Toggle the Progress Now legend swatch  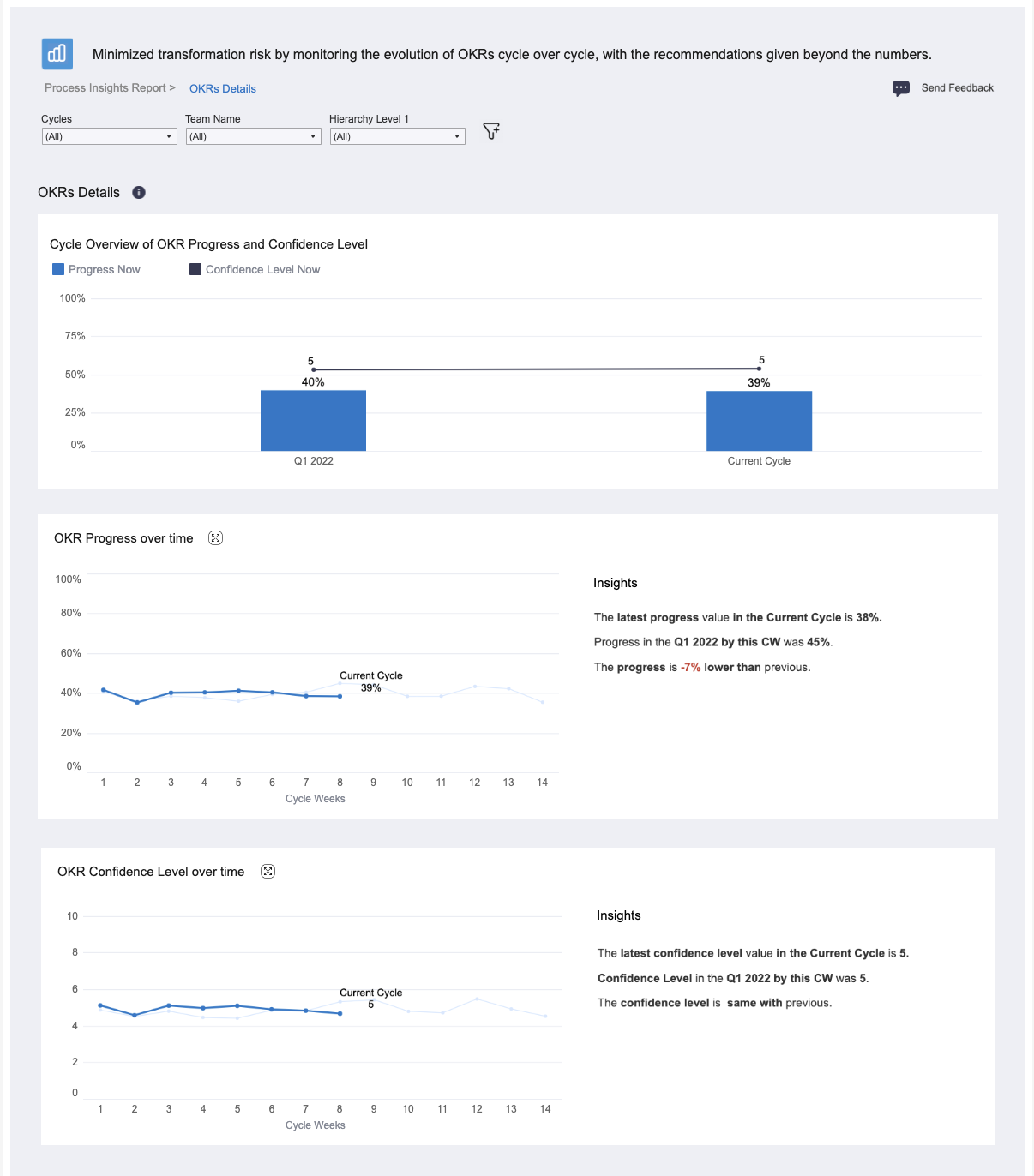58,269
